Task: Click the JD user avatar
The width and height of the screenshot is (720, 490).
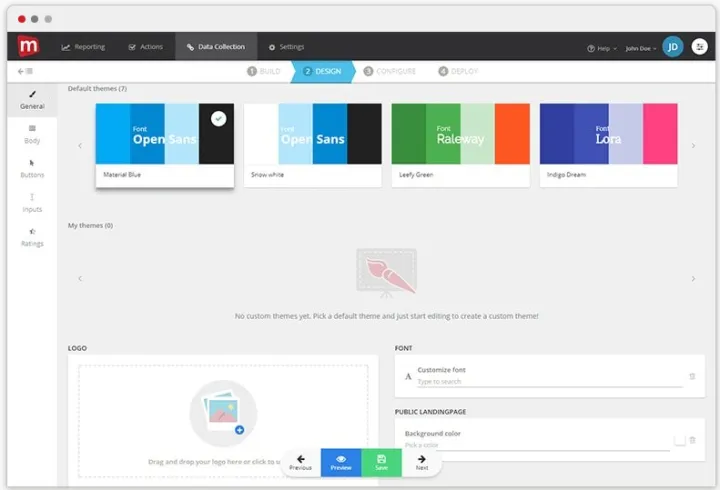Action: click(x=673, y=46)
